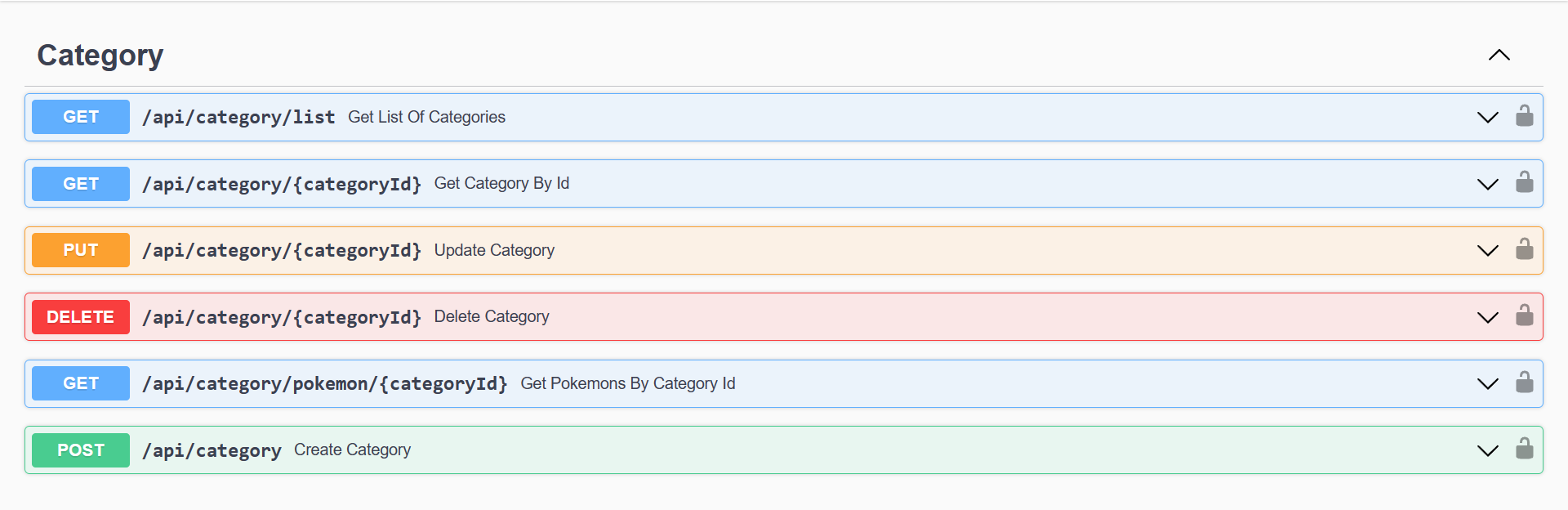Open the /api/category/pokemon/{categoryId} path link

click(325, 383)
